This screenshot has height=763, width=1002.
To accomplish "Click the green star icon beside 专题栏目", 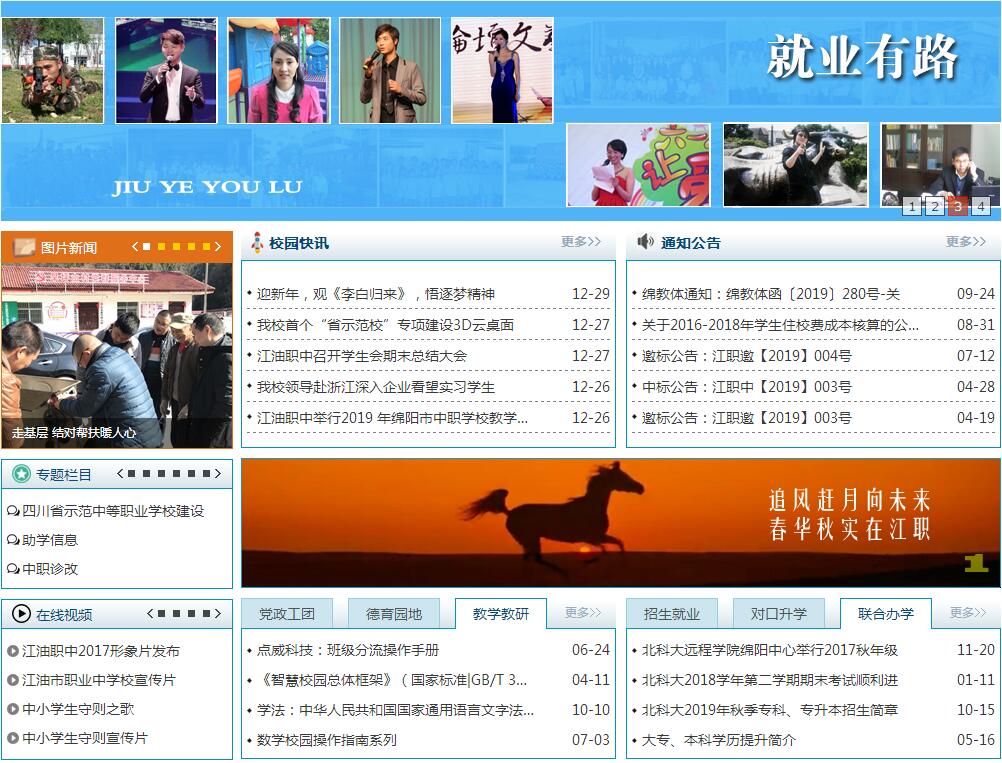I will pyautogui.click(x=20, y=474).
